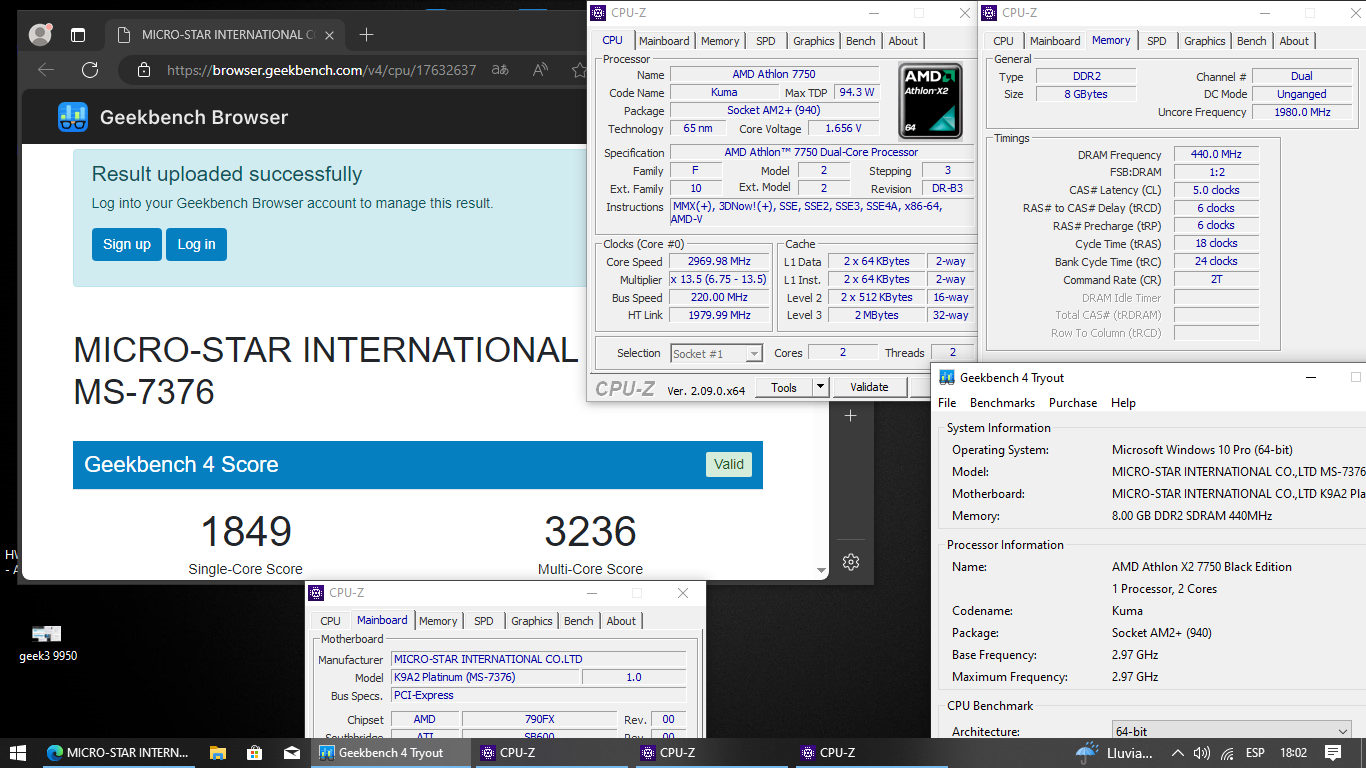Open Microsoft Store from the taskbar
The height and width of the screenshot is (768, 1366).
[x=254, y=753]
